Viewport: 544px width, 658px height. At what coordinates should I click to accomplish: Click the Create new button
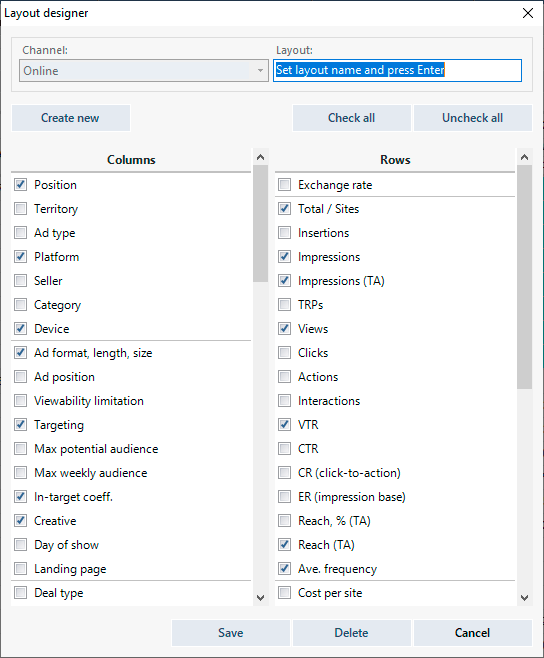pos(71,118)
